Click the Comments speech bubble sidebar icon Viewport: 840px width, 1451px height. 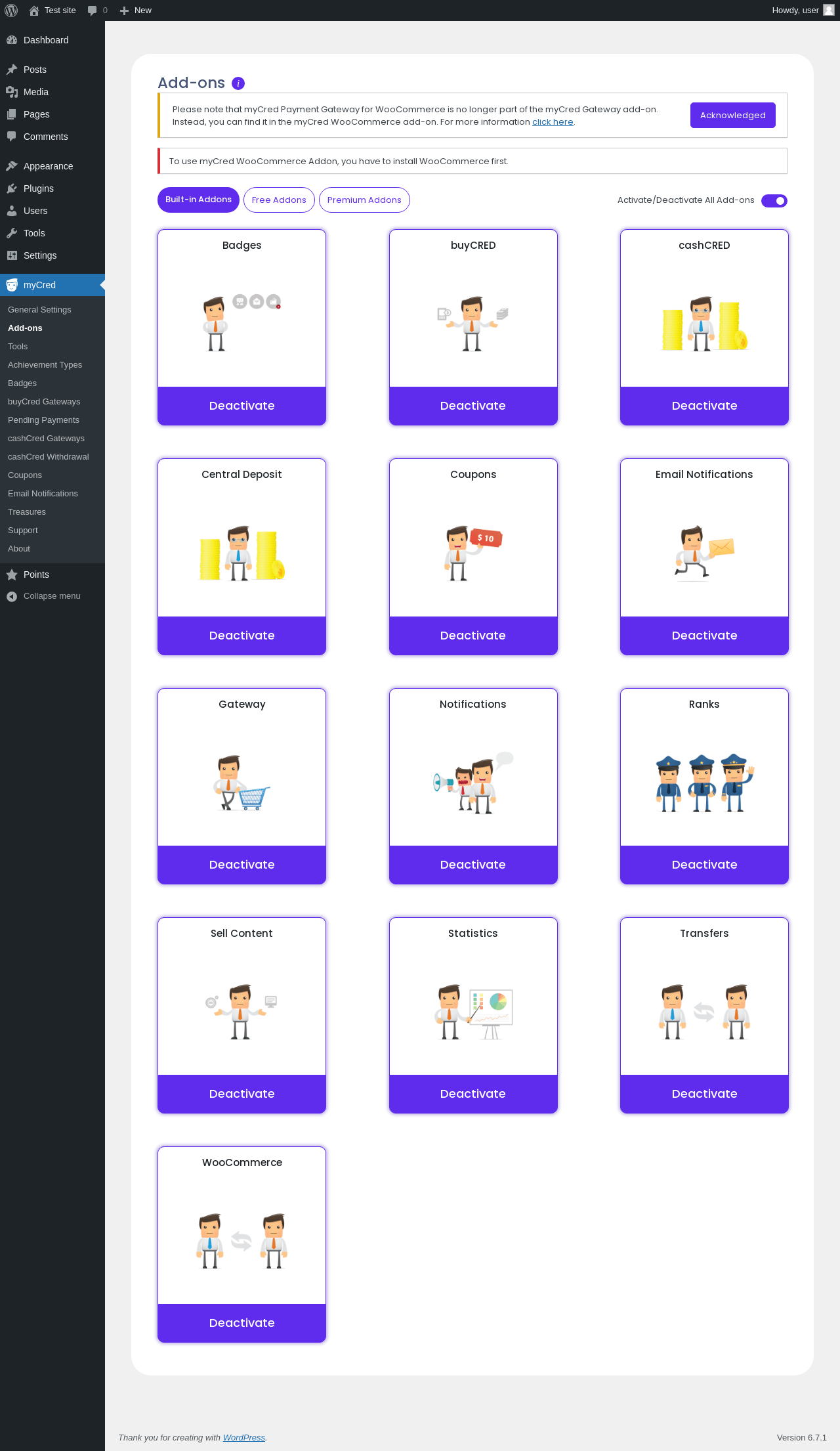click(12, 137)
